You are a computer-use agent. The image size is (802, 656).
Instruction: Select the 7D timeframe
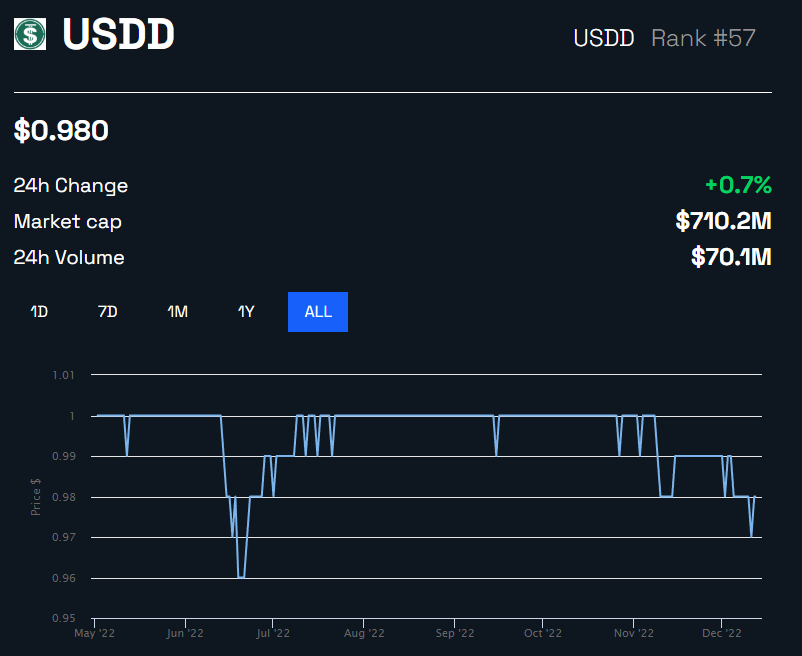(107, 311)
